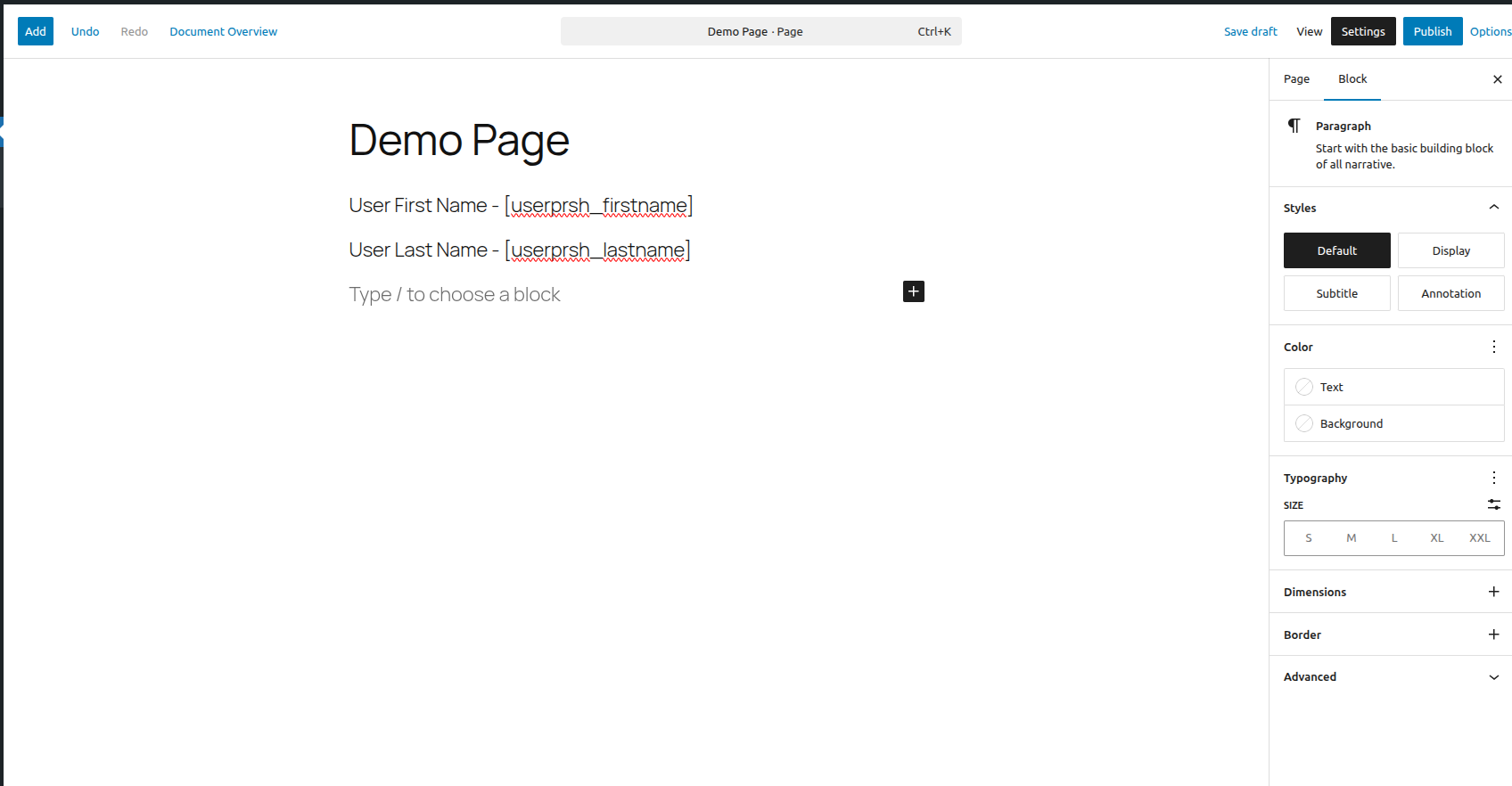Open the Options menu in top bar
This screenshot has width=1512, height=786.
click(x=1490, y=31)
